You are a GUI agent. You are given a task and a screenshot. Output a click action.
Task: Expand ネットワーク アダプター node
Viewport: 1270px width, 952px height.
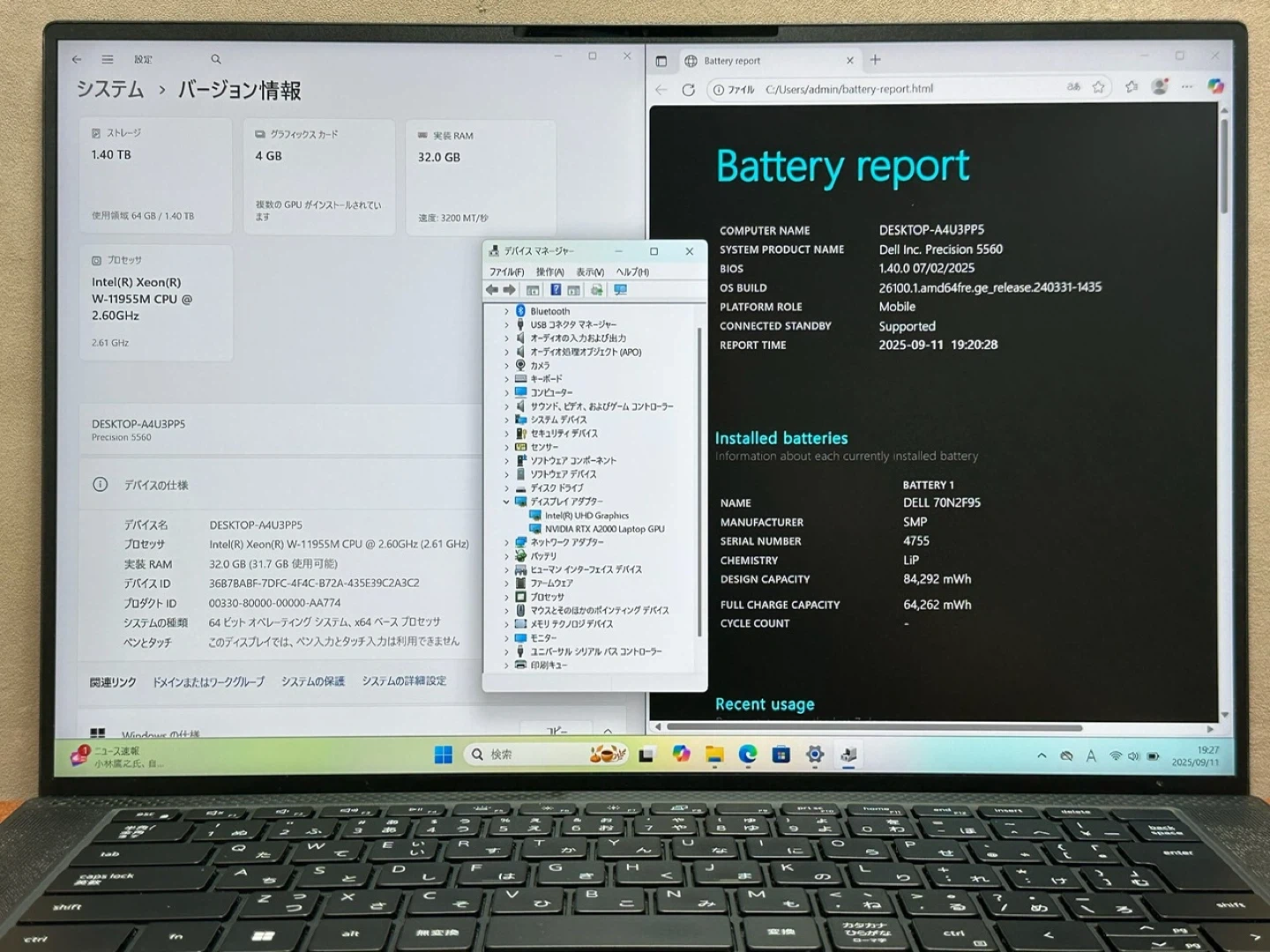tap(506, 542)
